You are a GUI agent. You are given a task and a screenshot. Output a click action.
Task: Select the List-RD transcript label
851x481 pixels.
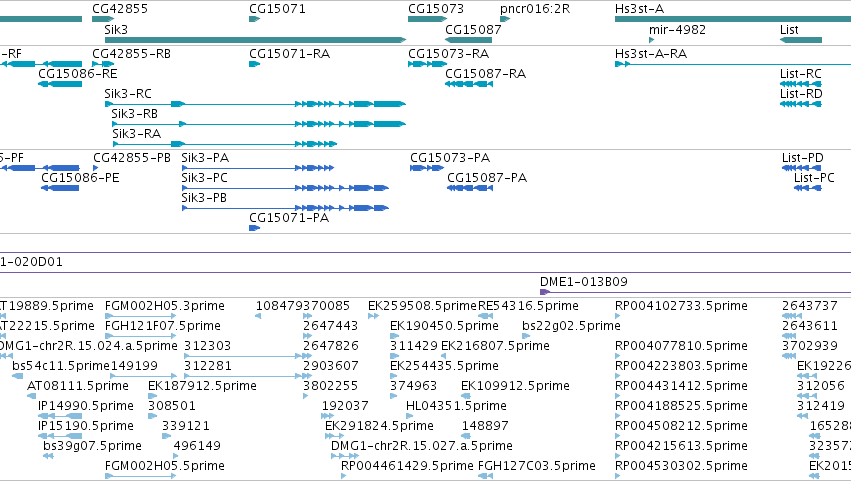[801, 94]
